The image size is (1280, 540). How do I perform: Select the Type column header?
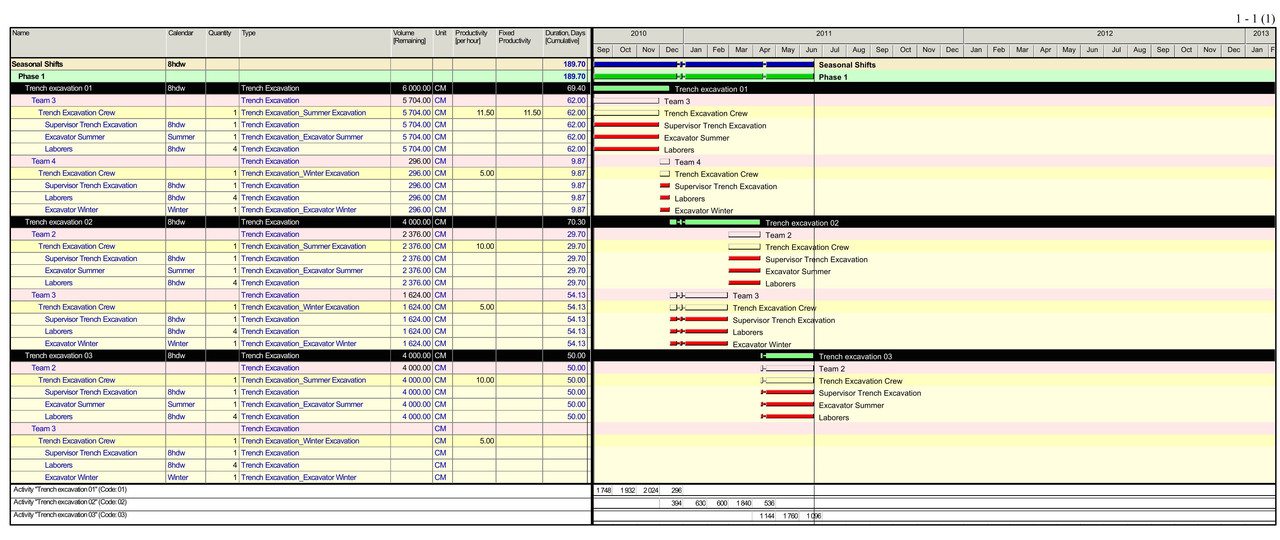coord(315,43)
